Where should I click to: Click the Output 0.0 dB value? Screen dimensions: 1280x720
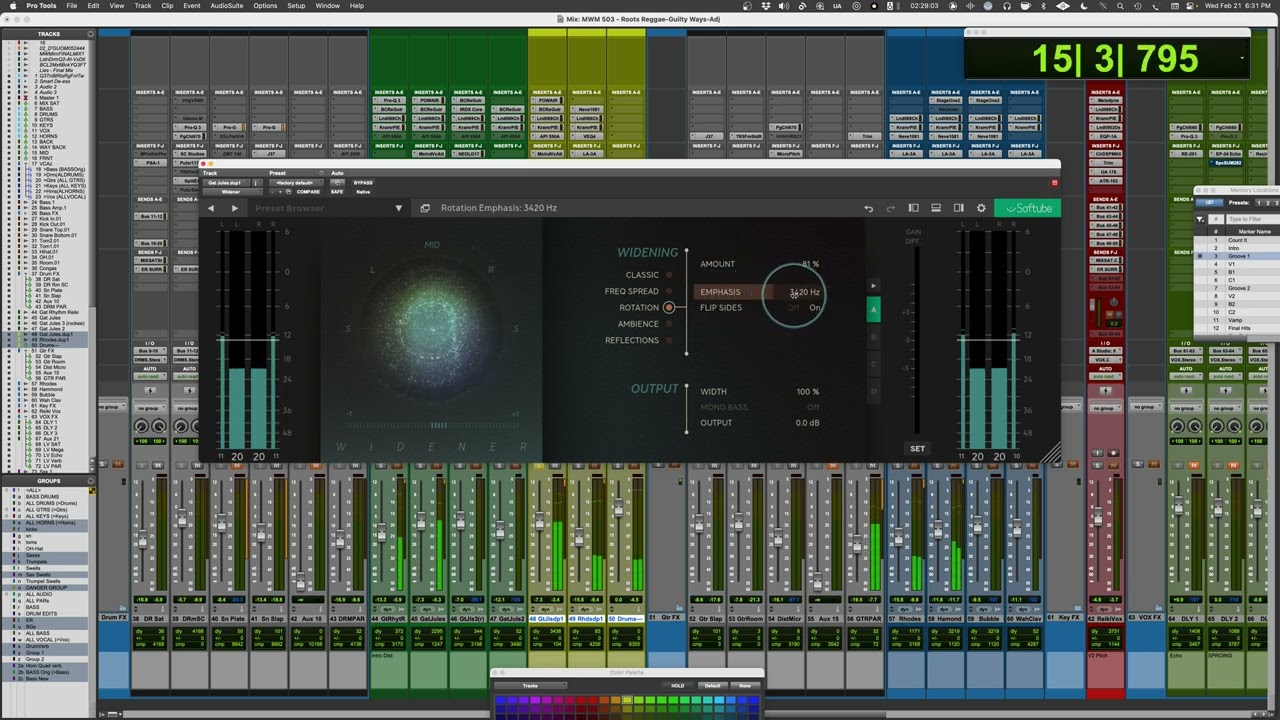[x=807, y=423]
